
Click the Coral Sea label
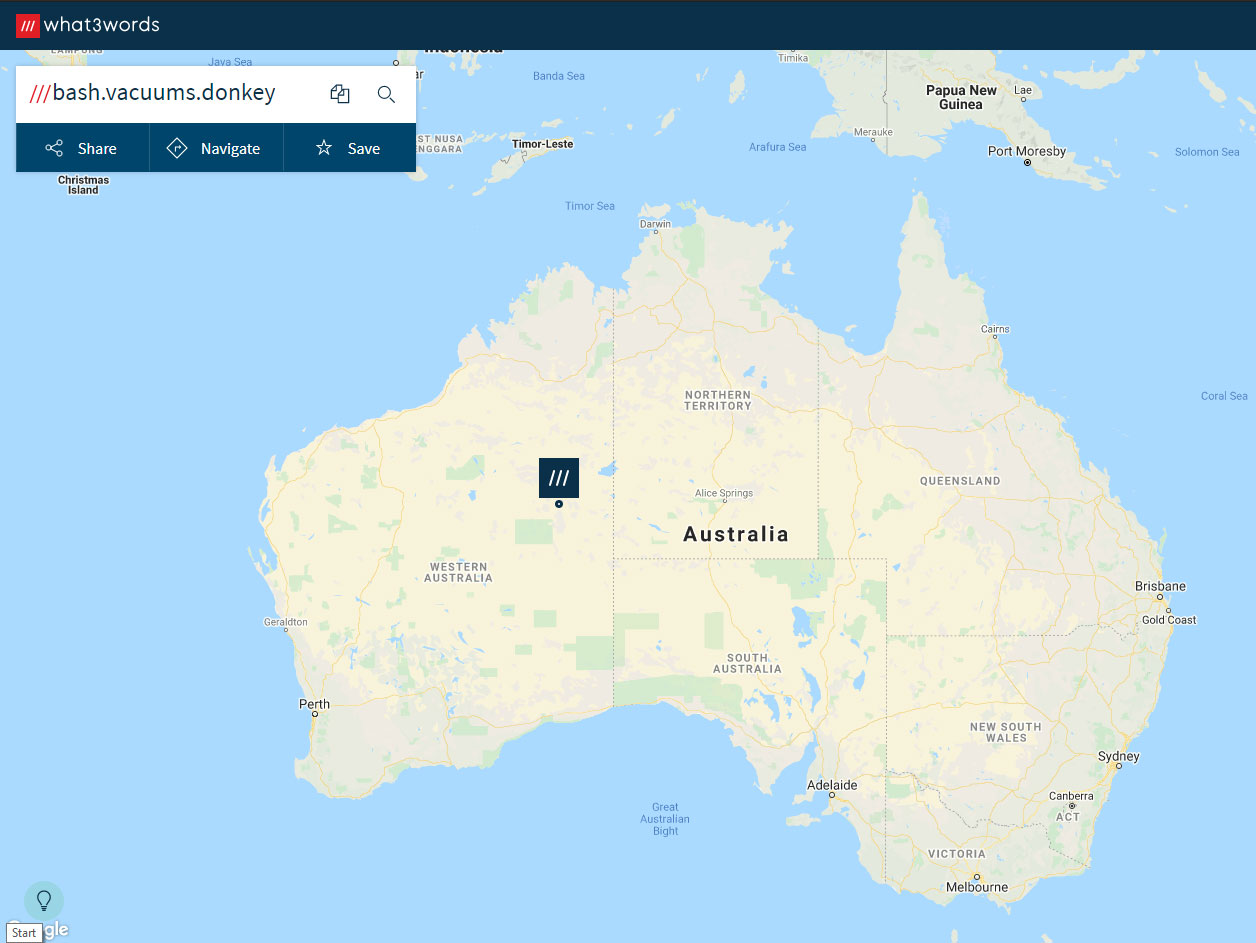click(1224, 396)
